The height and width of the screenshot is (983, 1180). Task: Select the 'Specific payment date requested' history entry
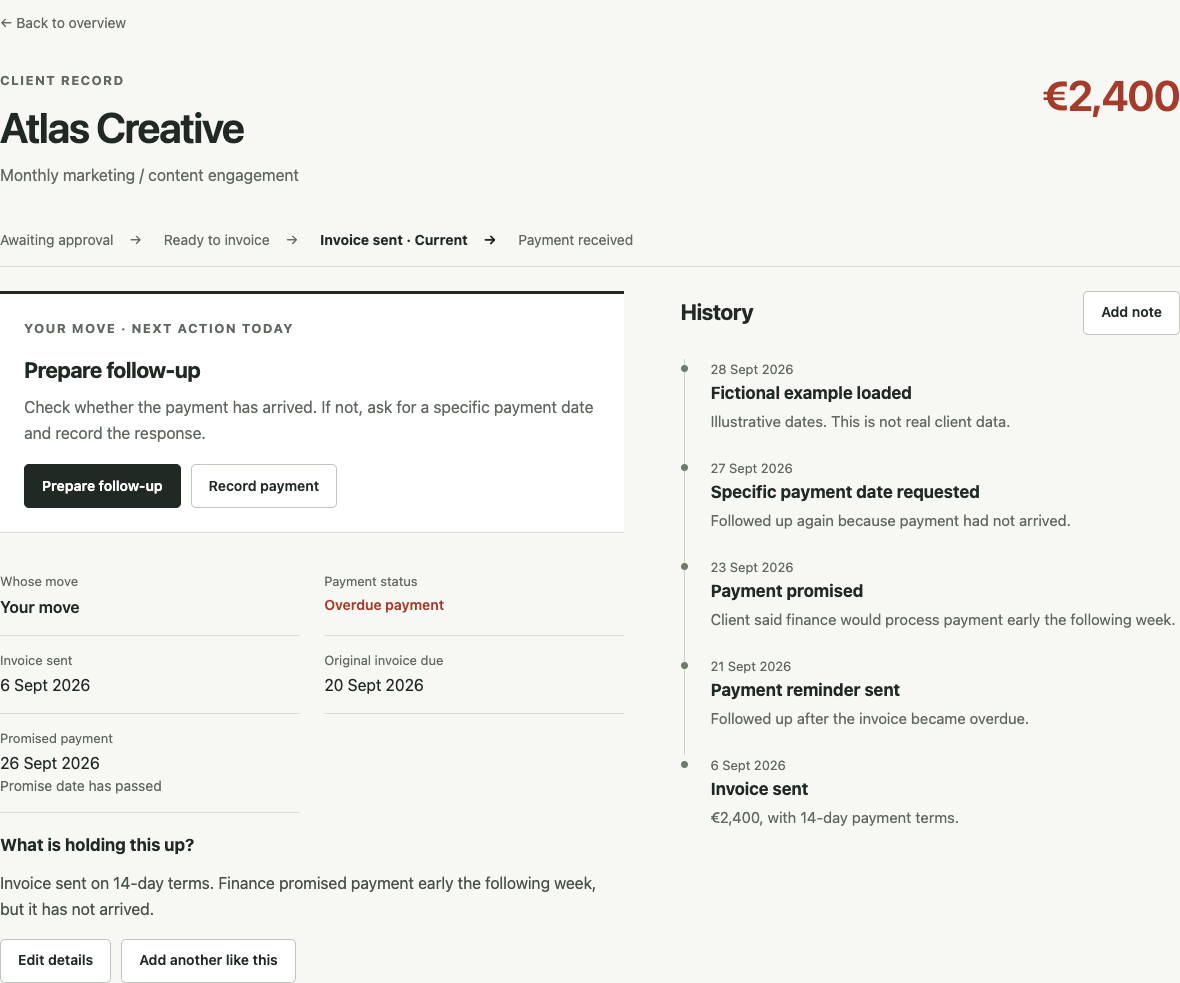[845, 492]
